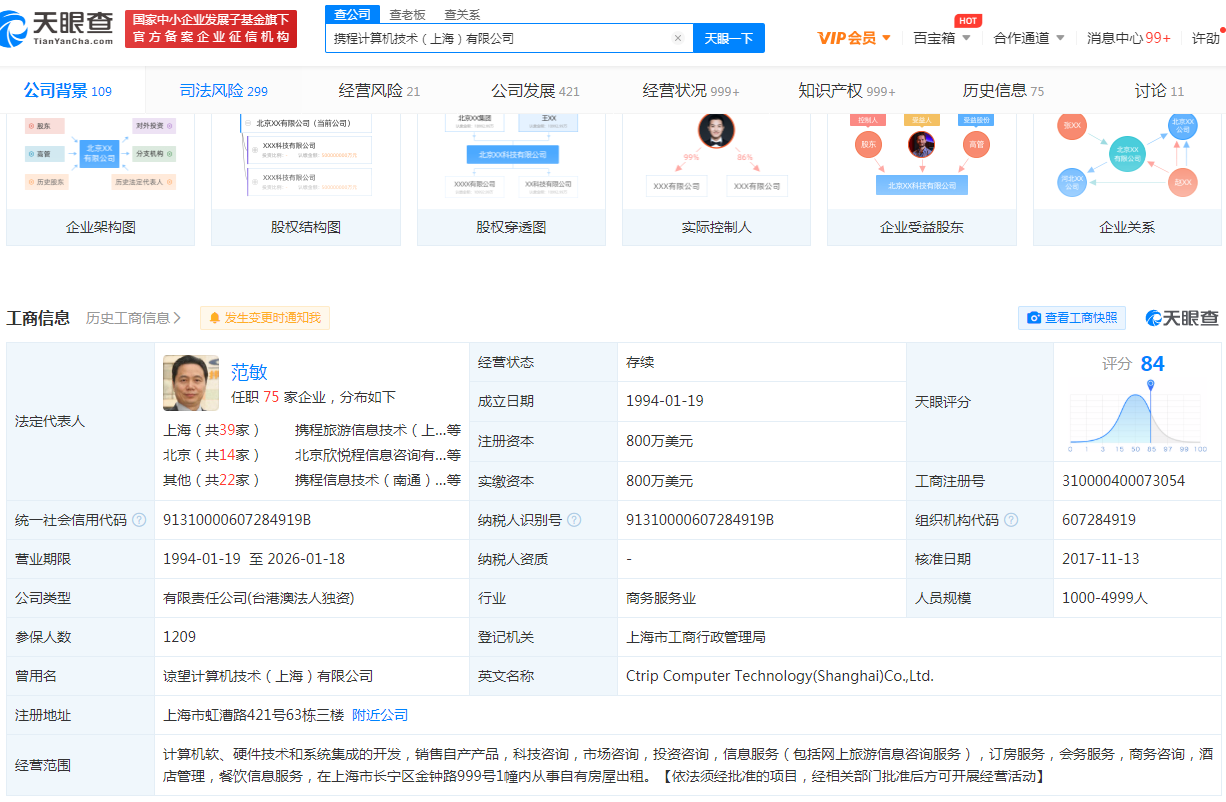
Task: Click the 工商信息 section heading
Action: click(x=38, y=318)
